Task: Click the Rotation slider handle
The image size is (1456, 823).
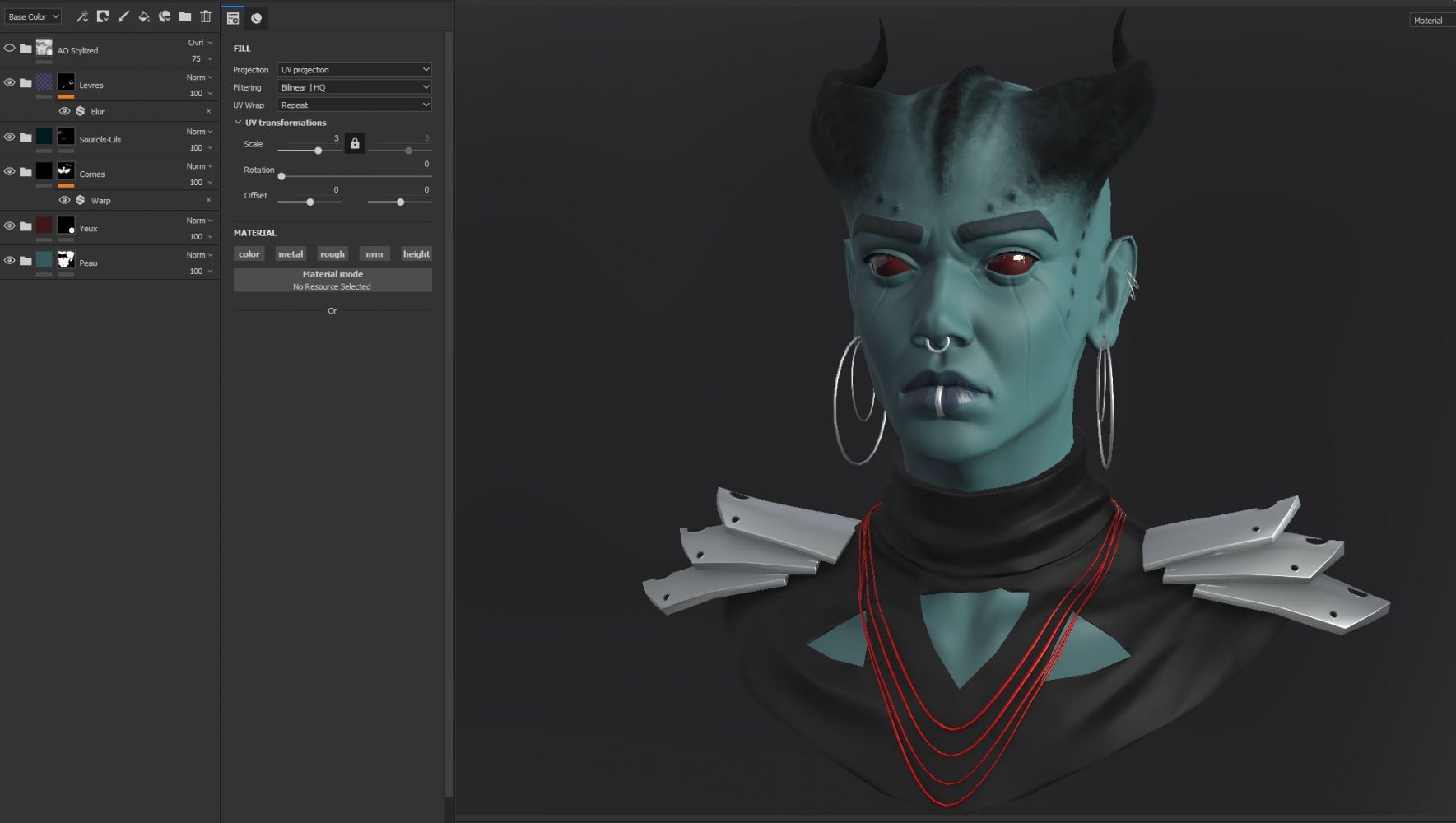Action: [281, 176]
